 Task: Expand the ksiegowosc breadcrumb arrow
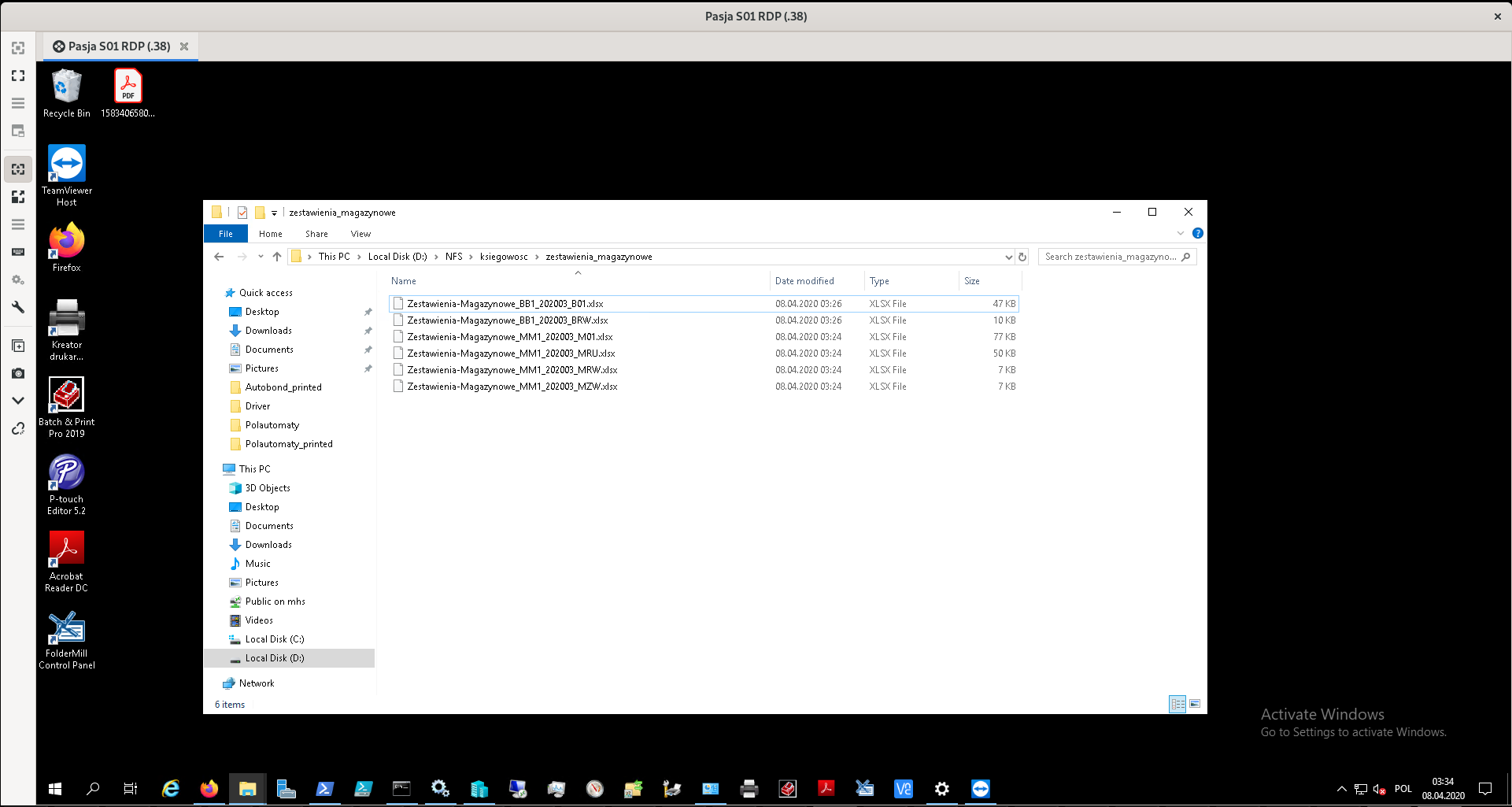tap(537, 257)
